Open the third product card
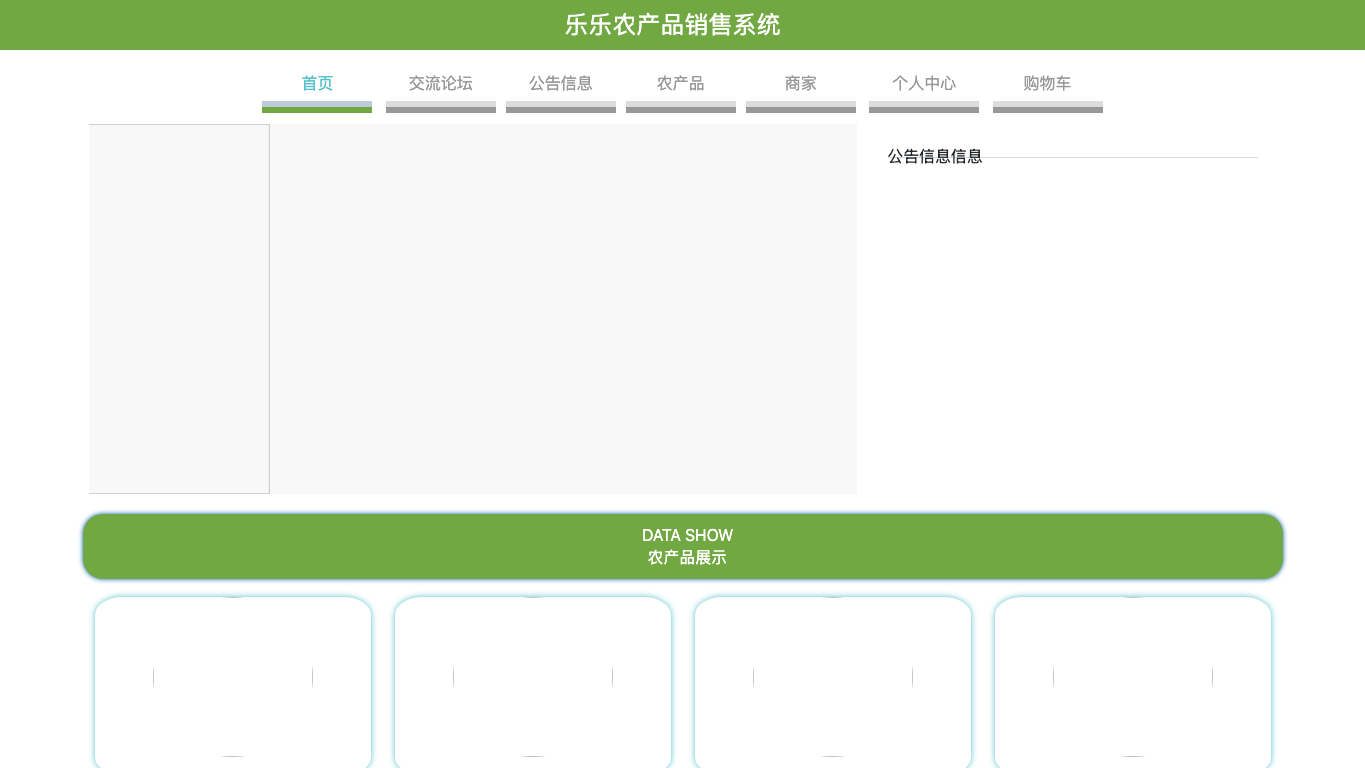This screenshot has width=1365, height=768. coord(833,682)
